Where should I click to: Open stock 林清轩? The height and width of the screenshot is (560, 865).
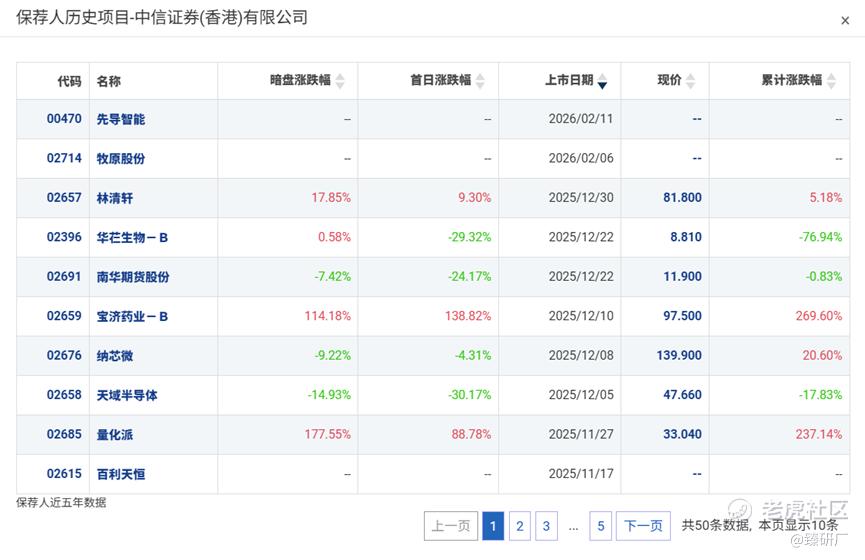pyautogui.click(x=115, y=198)
